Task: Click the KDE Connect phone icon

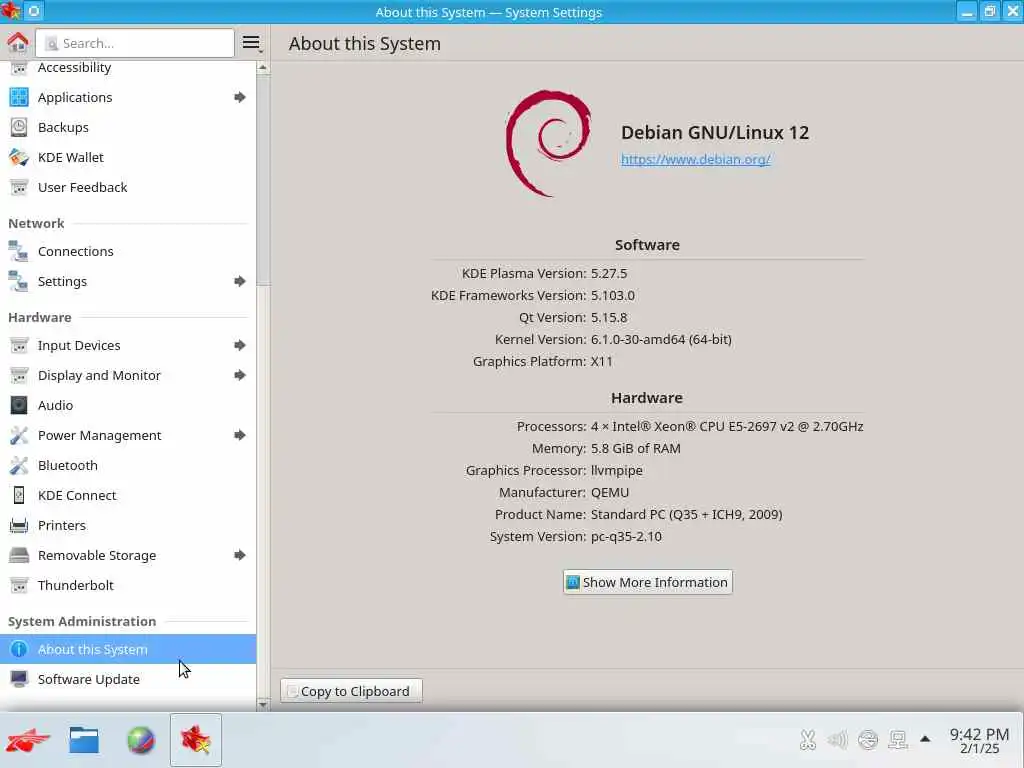Action: pos(19,496)
